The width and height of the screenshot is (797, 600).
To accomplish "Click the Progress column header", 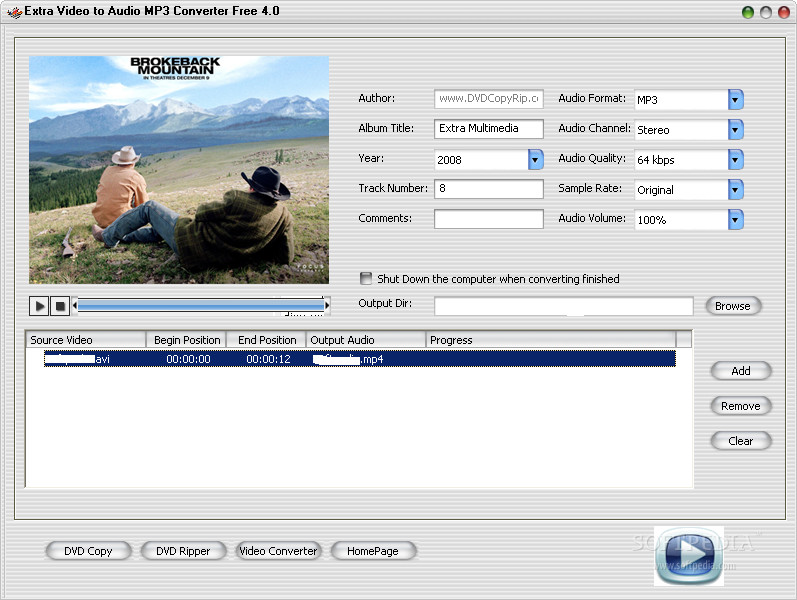I will point(551,340).
